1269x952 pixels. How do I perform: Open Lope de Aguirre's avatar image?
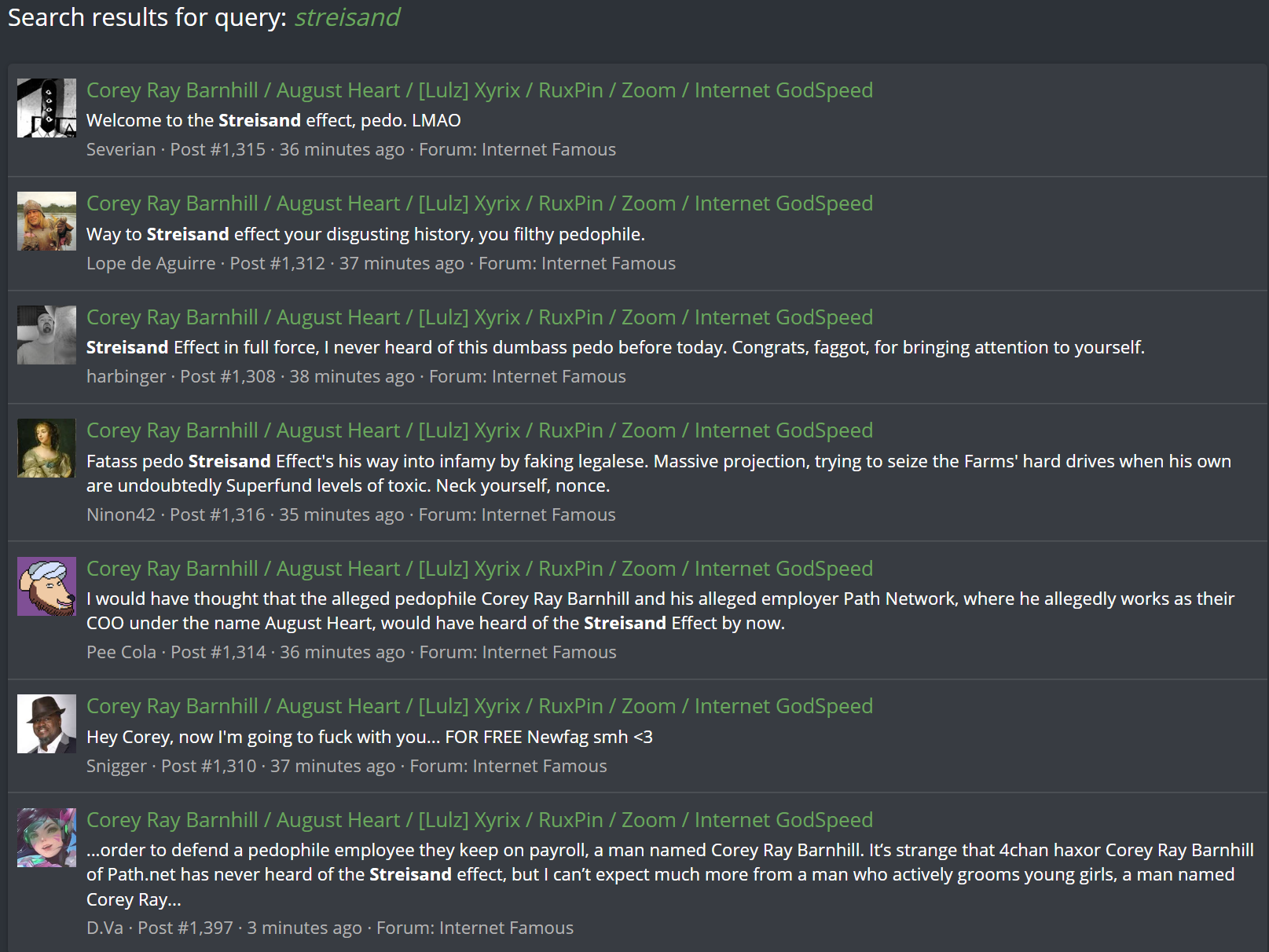[46, 222]
